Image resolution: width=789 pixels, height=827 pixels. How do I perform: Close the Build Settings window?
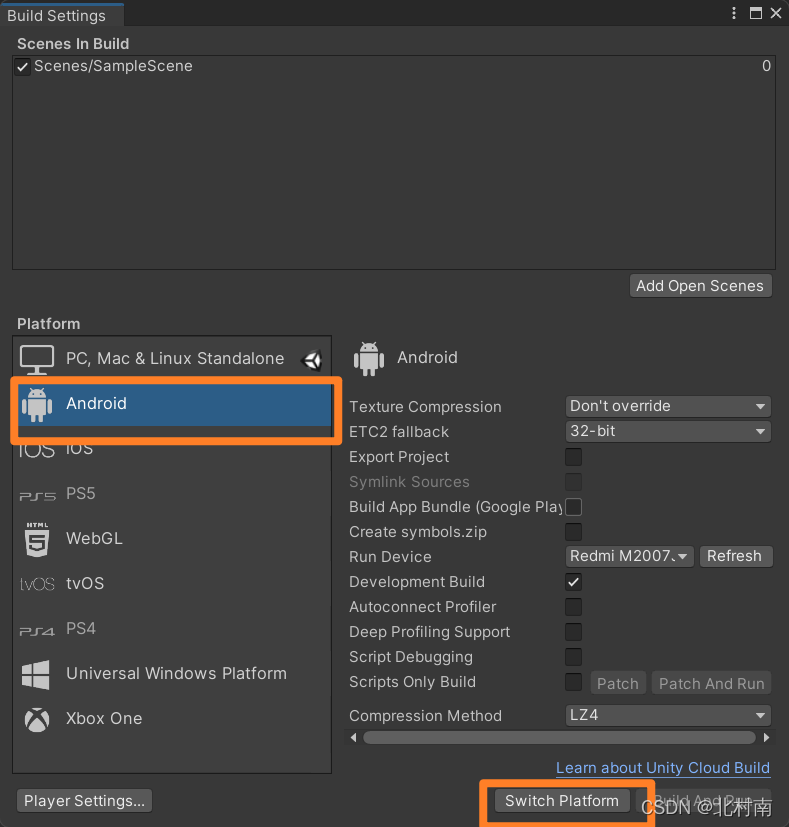pyautogui.click(x=776, y=13)
